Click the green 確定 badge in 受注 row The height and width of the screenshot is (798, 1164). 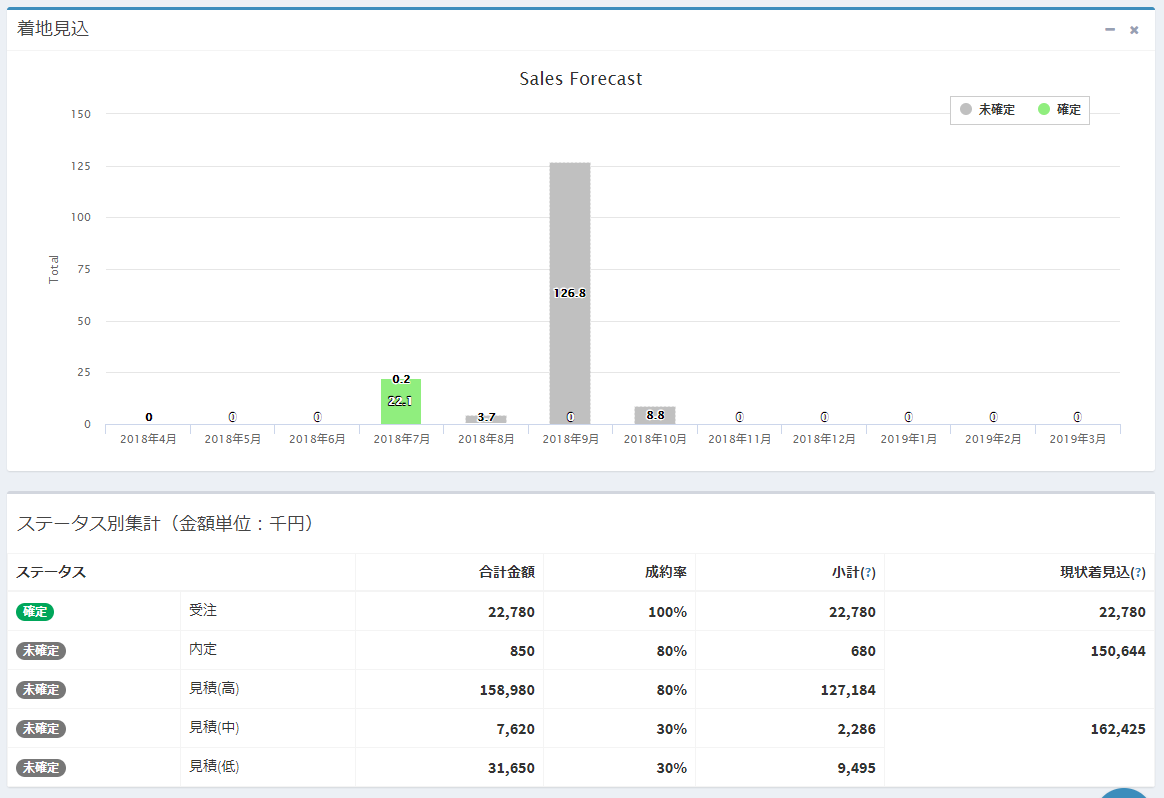35,612
